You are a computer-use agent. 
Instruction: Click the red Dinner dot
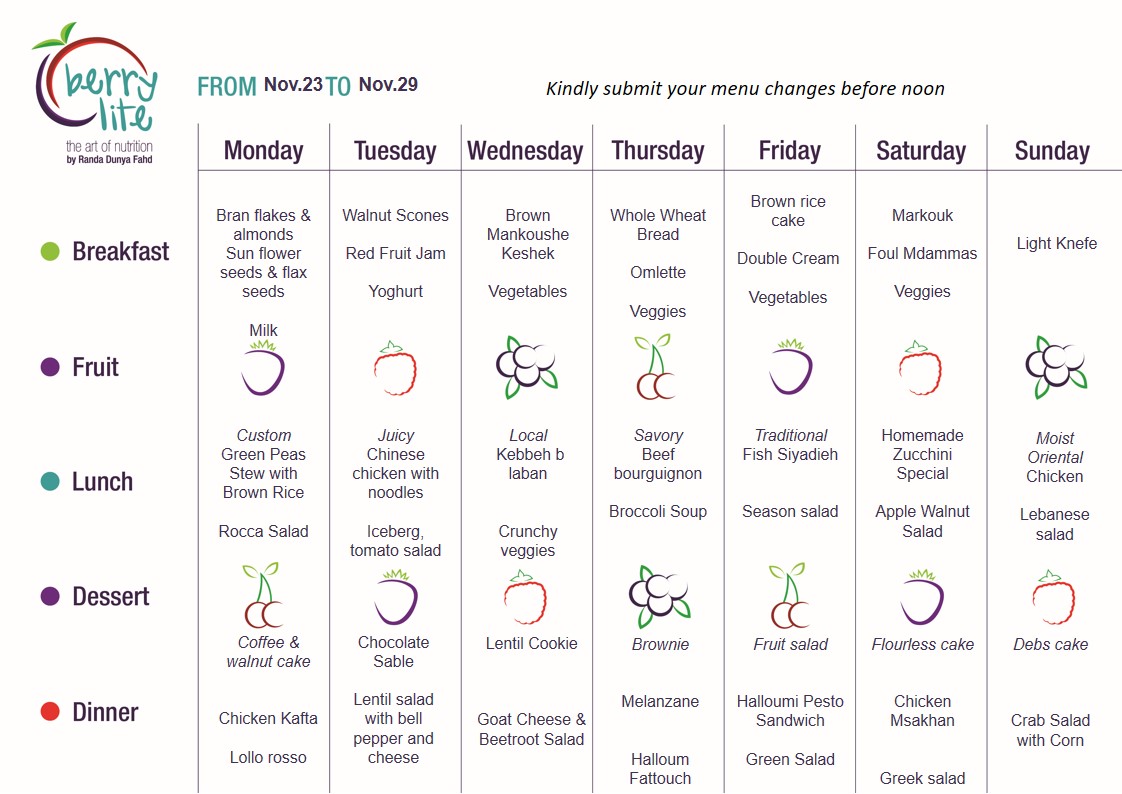pos(50,712)
